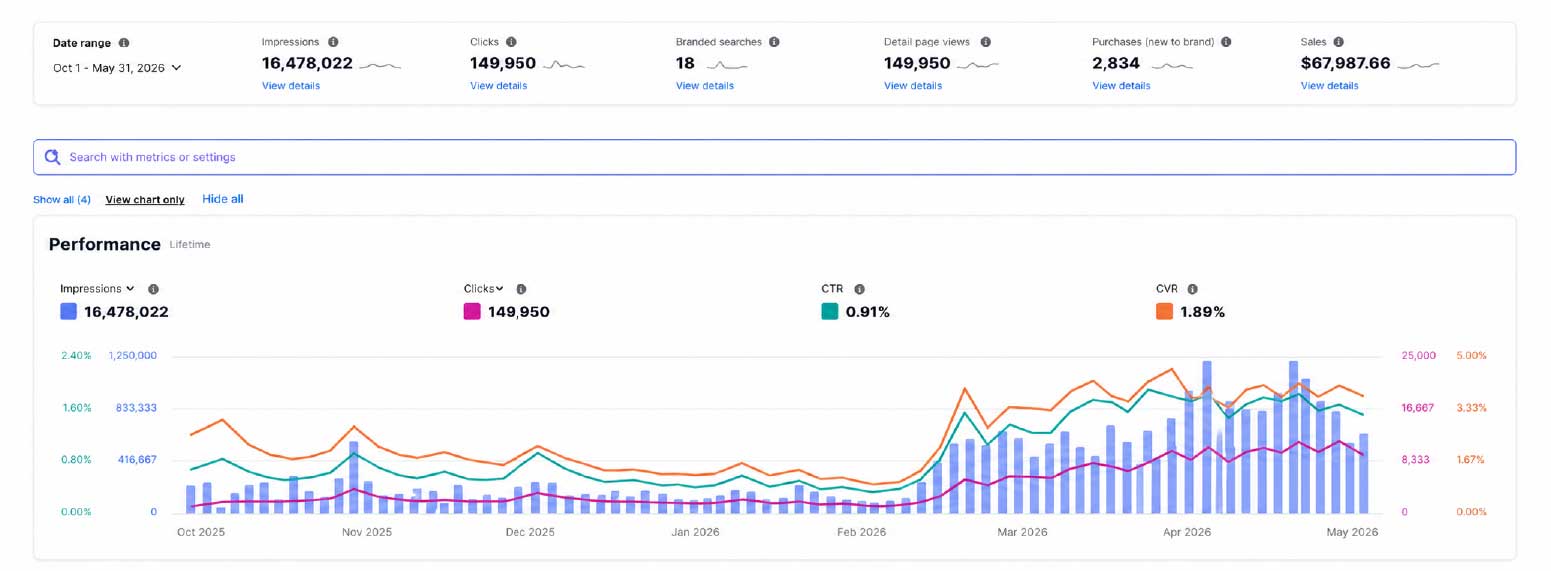Click the CTR value 0.91%

(868, 312)
